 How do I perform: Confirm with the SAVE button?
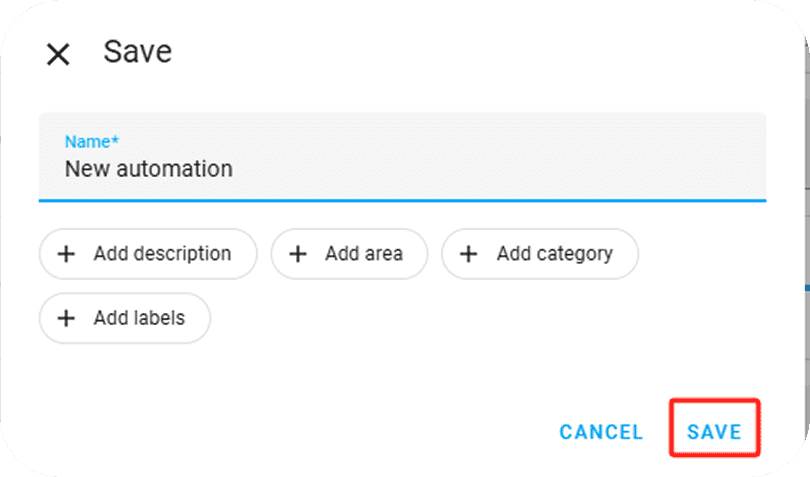[x=714, y=432]
